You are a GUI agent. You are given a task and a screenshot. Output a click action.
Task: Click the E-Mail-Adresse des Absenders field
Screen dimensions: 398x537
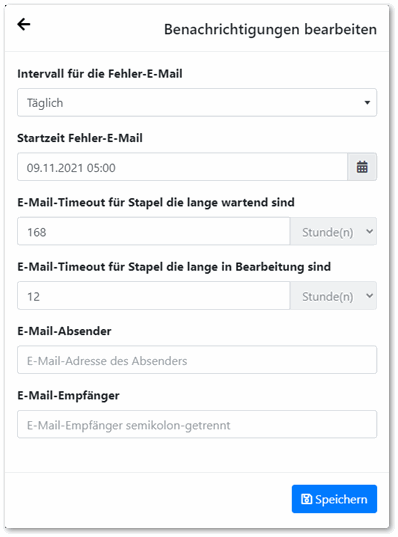197,360
